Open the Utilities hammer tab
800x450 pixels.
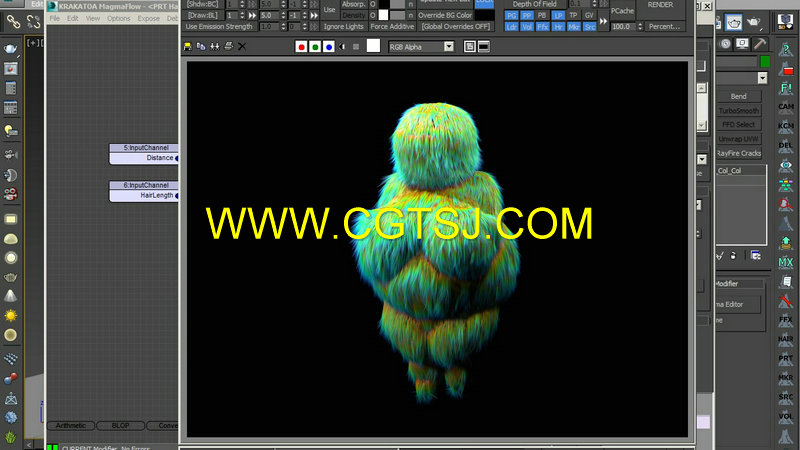pyautogui.click(x=760, y=44)
